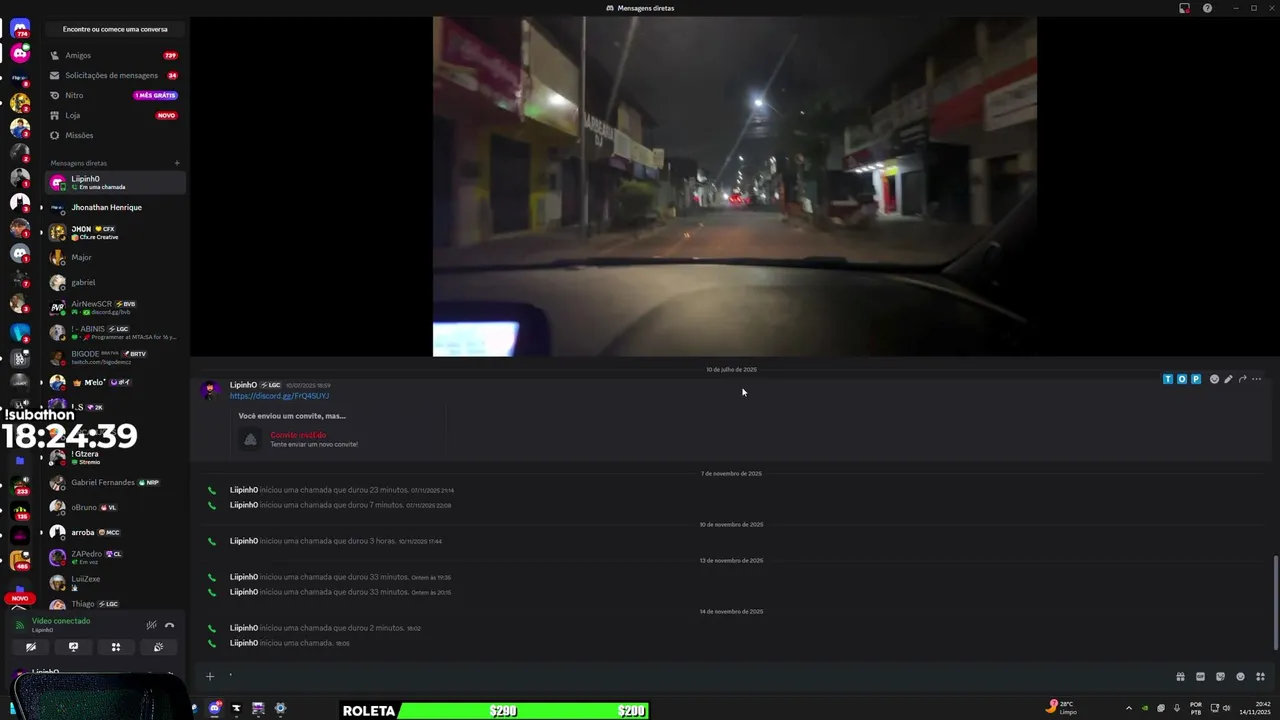Image resolution: width=1280 pixels, height=720 pixels.
Task: Open Gabriel Fernandes direct message
Action: (115, 482)
